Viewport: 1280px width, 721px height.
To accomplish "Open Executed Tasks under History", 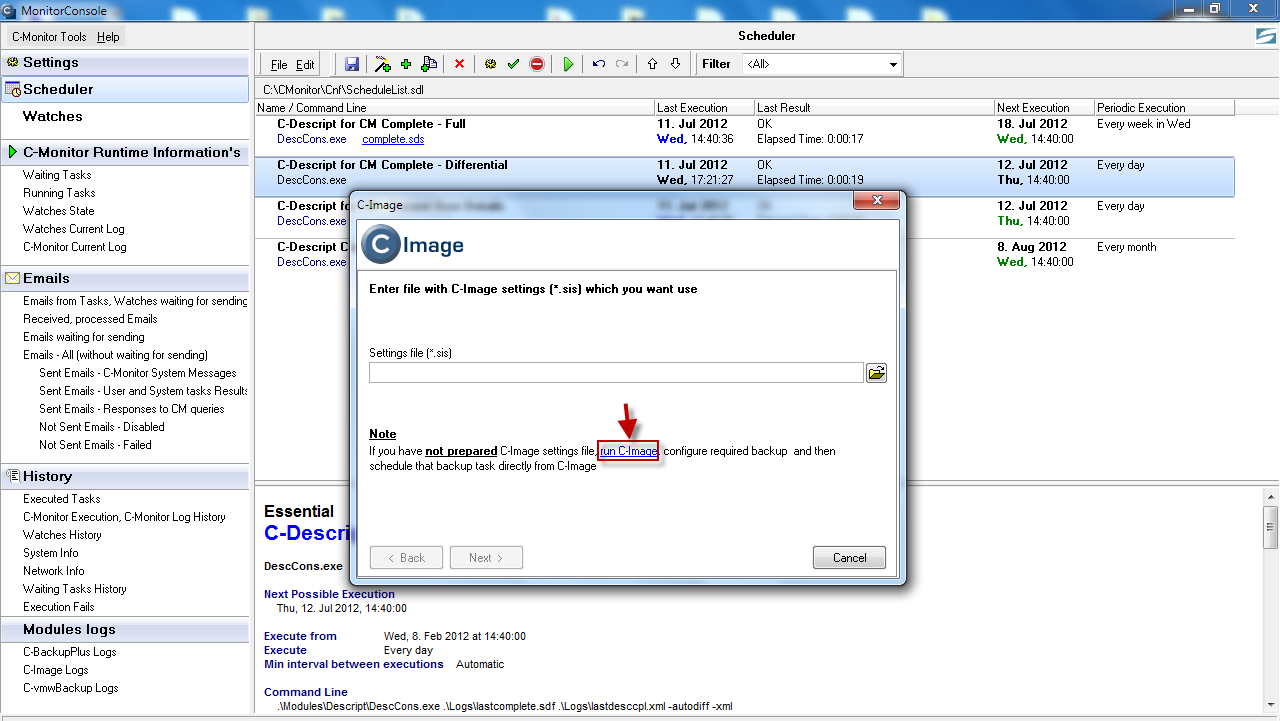I will [x=62, y=499].
